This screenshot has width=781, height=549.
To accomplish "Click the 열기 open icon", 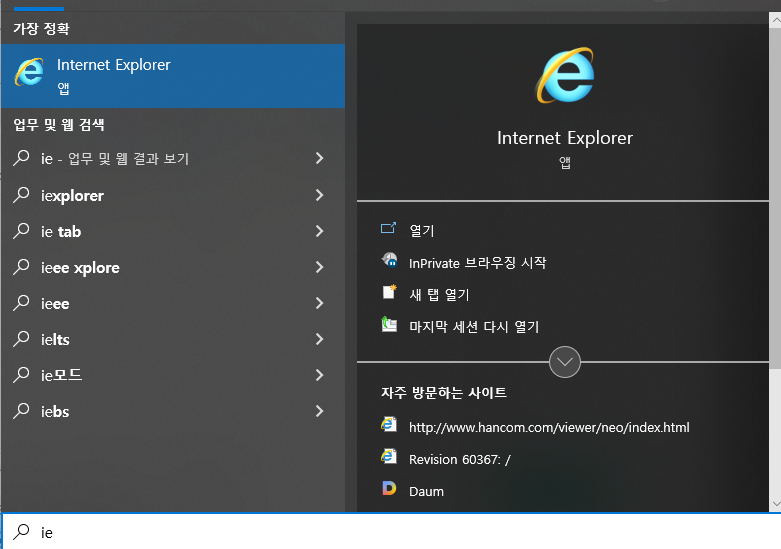I will [x=389, y=228].
